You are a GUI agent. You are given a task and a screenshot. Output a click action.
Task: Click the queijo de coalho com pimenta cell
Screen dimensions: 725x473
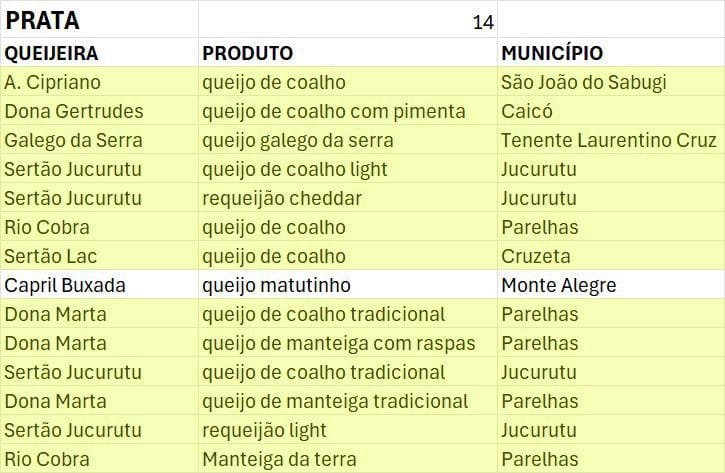(x=347, y=111)
